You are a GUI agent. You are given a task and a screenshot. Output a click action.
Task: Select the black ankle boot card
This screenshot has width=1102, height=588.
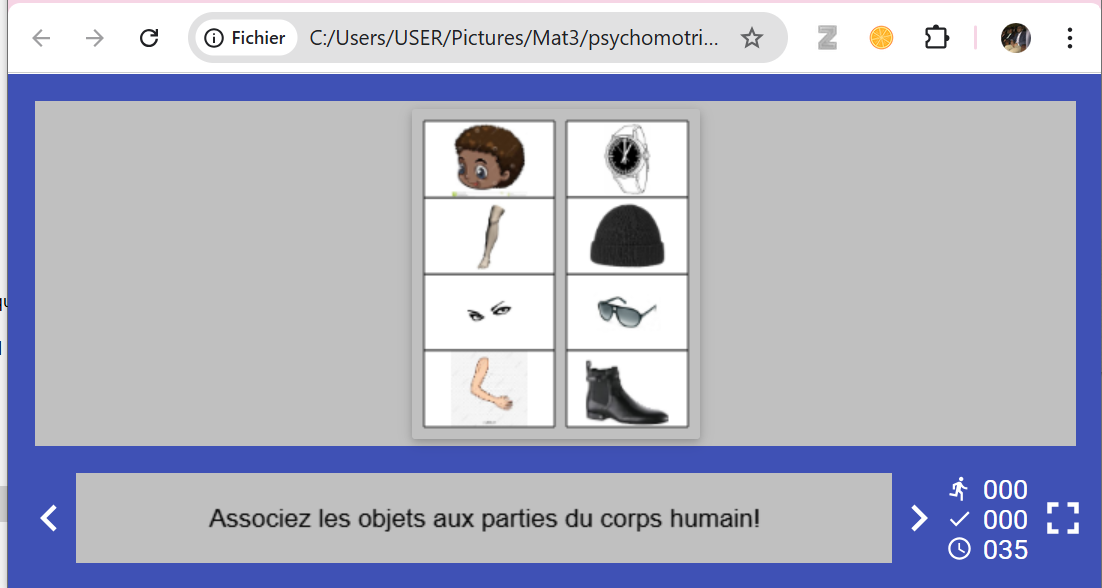(x=627, y=388)
